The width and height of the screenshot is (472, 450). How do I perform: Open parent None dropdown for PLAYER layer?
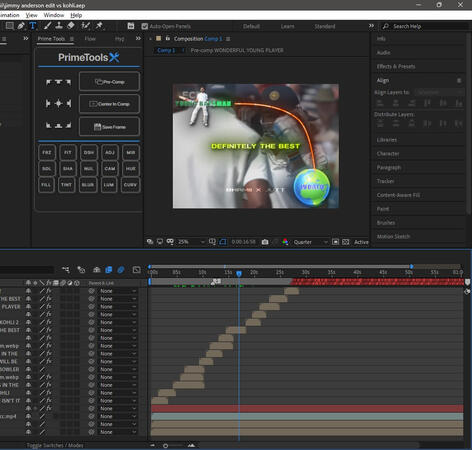point(118,307)
